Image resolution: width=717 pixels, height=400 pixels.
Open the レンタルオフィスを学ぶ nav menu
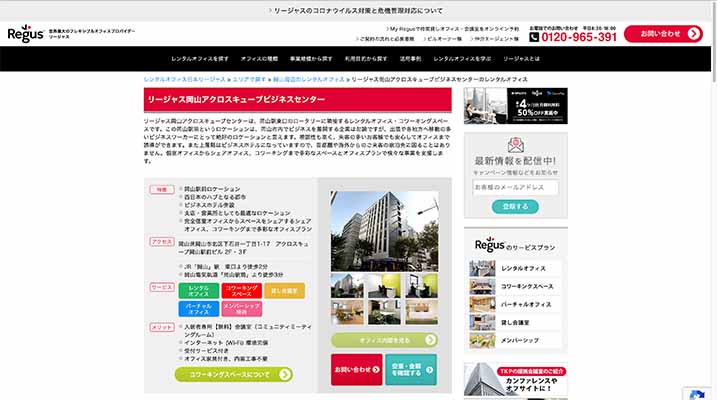[x=462, y=59]
